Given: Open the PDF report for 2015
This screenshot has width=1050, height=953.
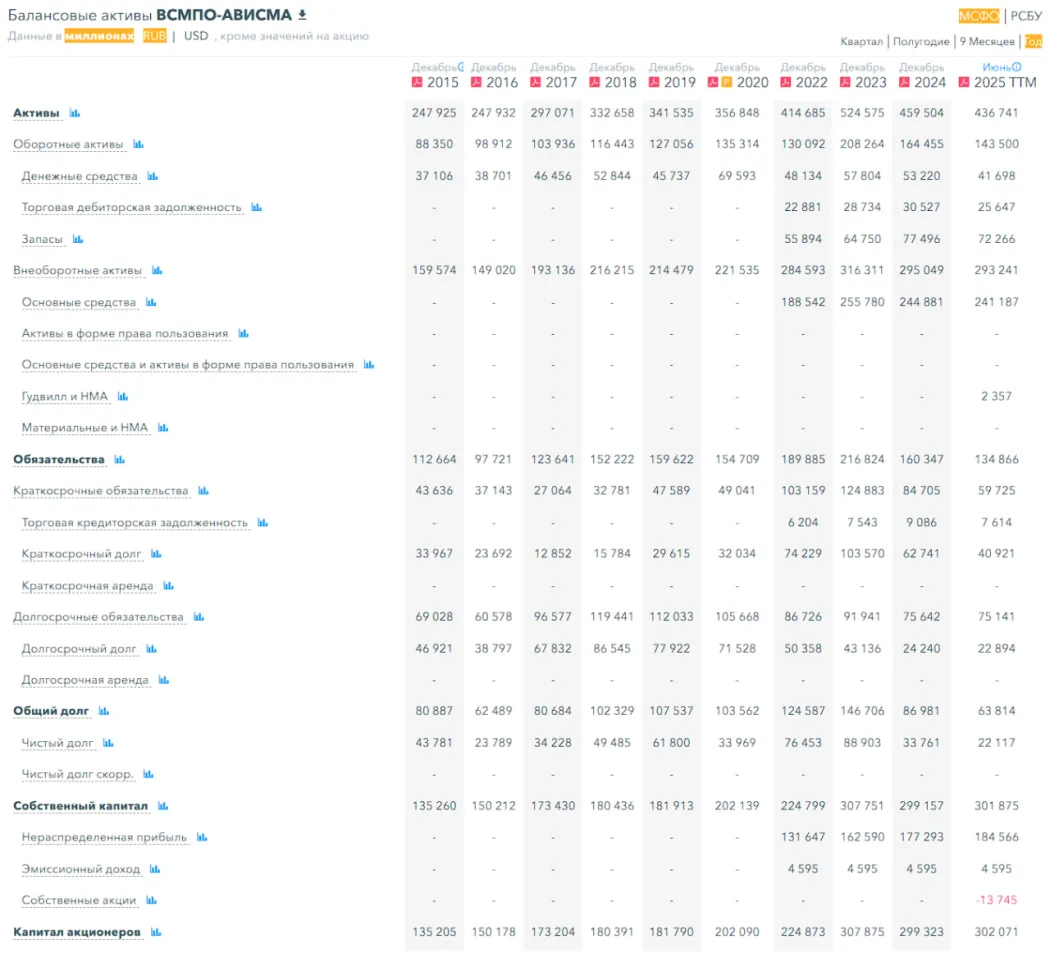Looking at the screenshot, I should 418,82.
